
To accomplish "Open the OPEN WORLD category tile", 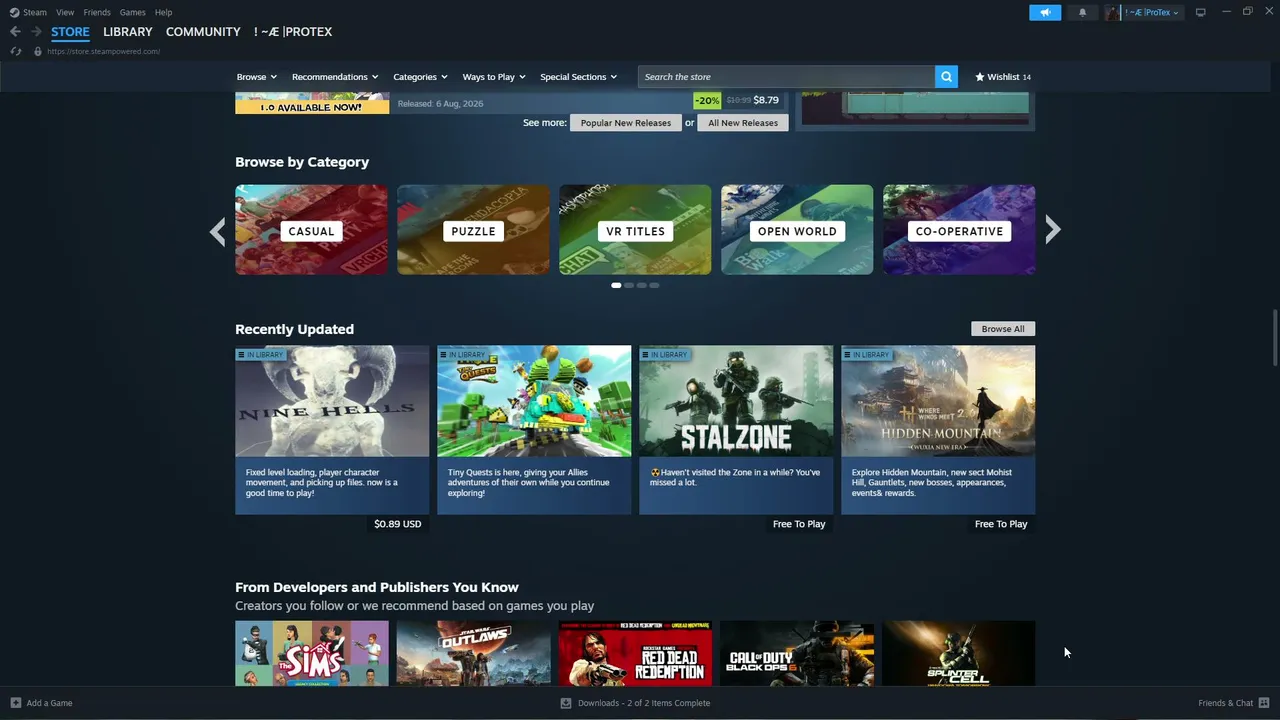I will (797, 229).
